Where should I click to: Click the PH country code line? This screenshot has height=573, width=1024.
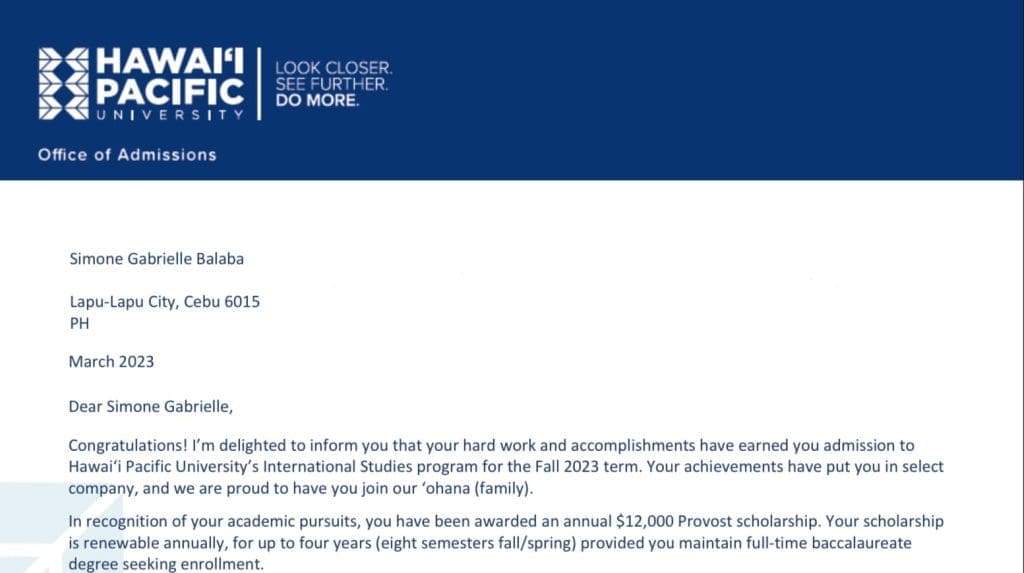[79, 323]
